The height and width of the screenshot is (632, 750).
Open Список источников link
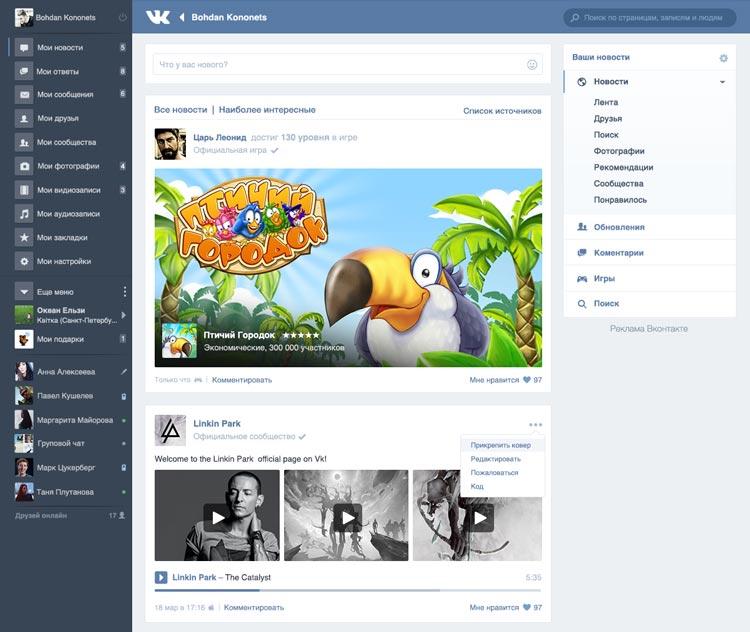[502, 111]
